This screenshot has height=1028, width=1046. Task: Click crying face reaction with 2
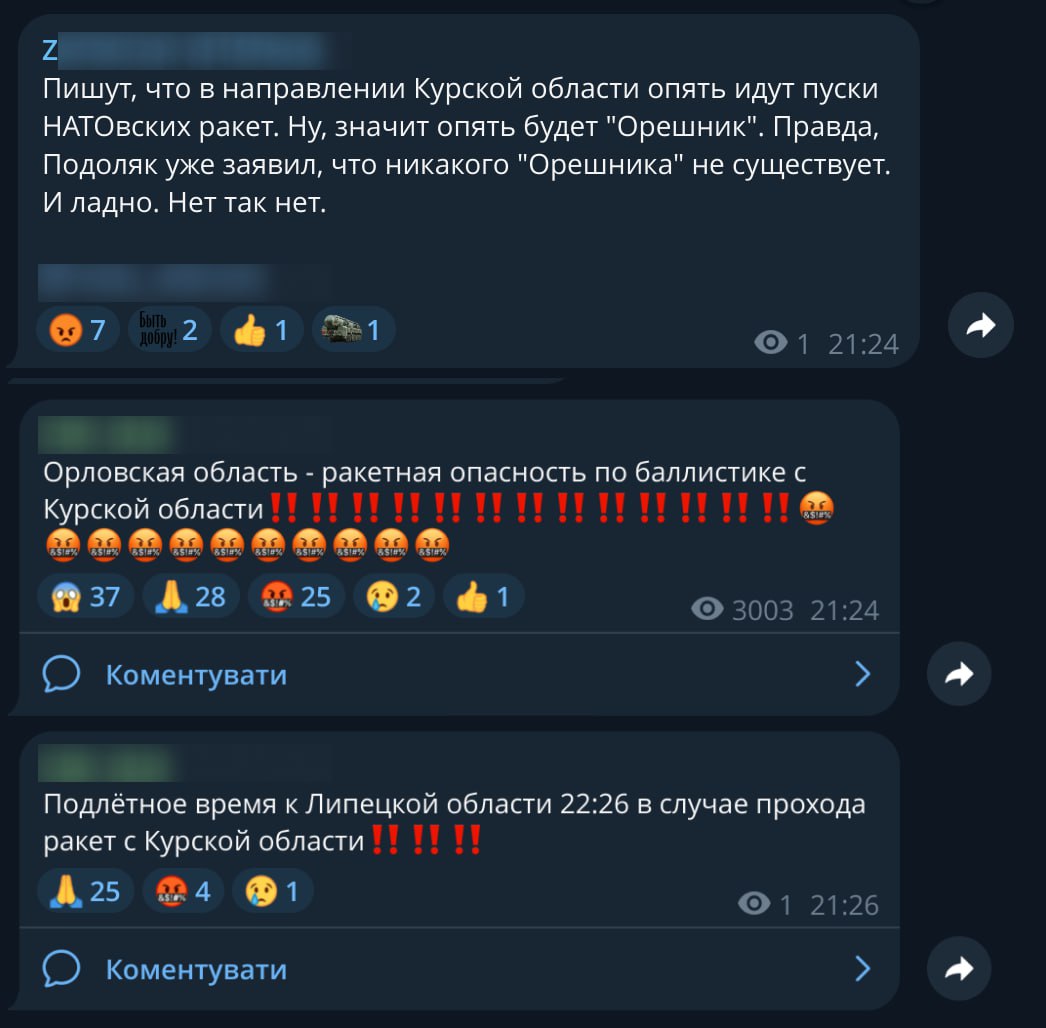pyautogui.click(x=394, y=596)
